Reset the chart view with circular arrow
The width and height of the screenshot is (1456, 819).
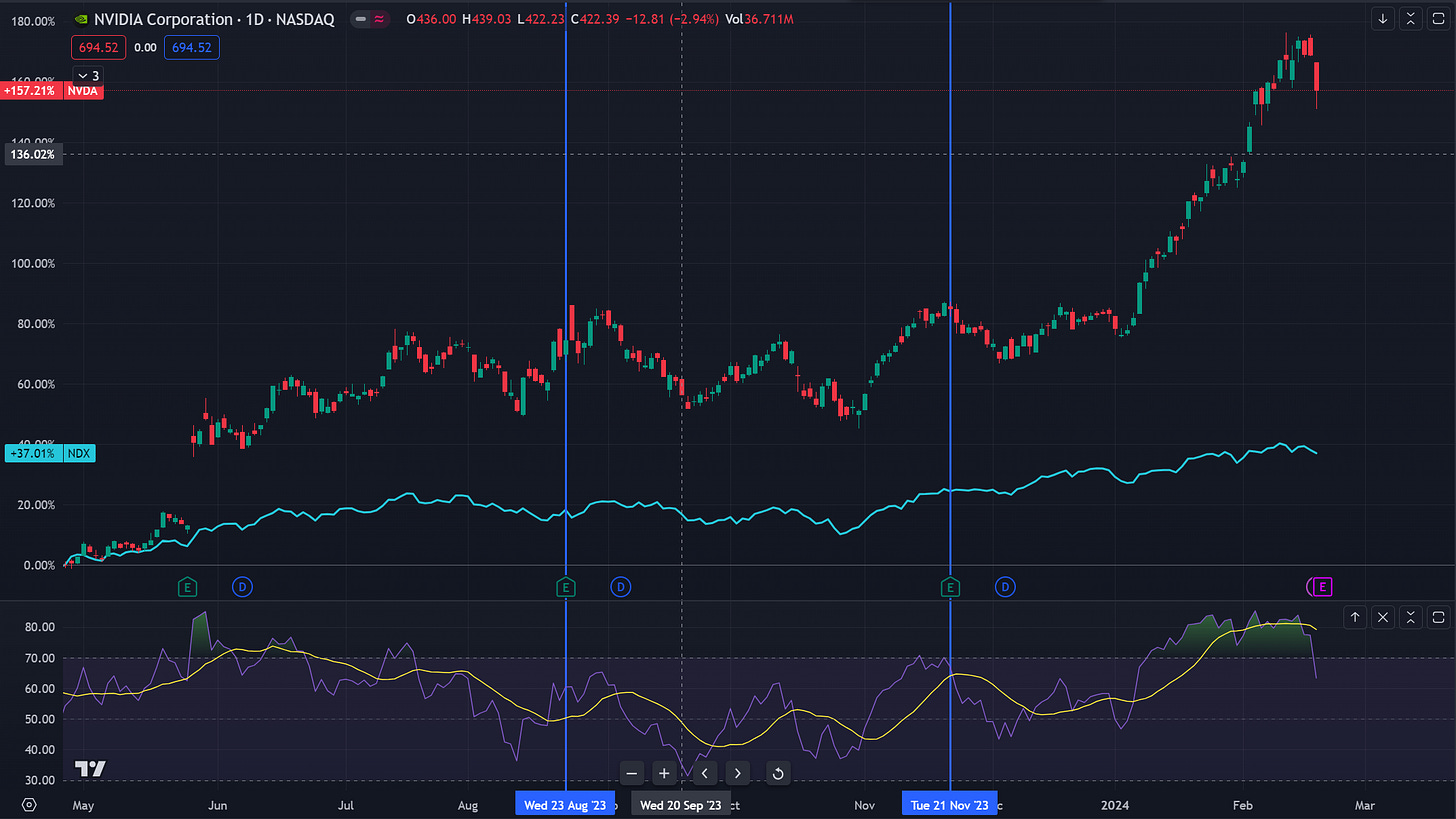click(x=777, y=773)
